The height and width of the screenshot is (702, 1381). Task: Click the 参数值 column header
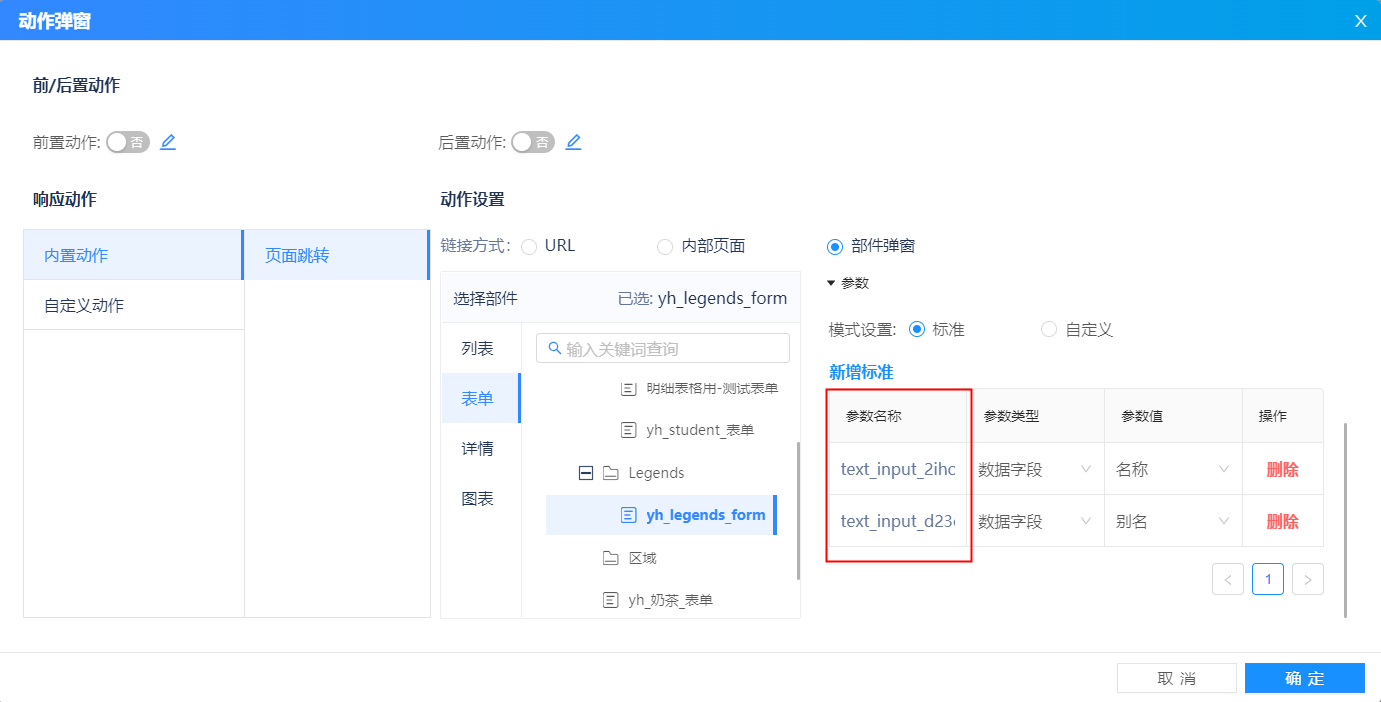[x=1142, y=416]
